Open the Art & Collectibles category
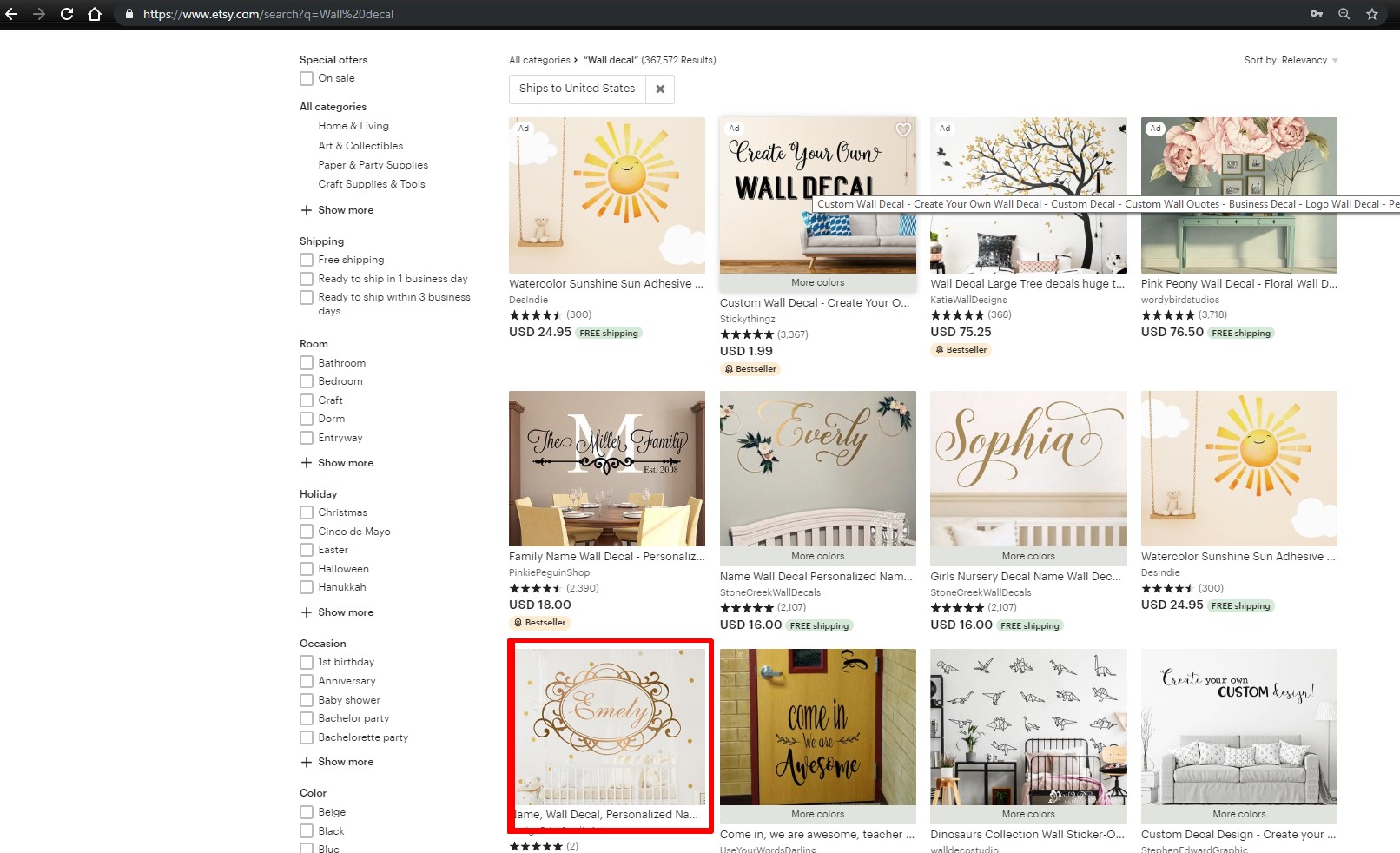Viewport: 1400px width, 853px height. [x=360, y=146]
